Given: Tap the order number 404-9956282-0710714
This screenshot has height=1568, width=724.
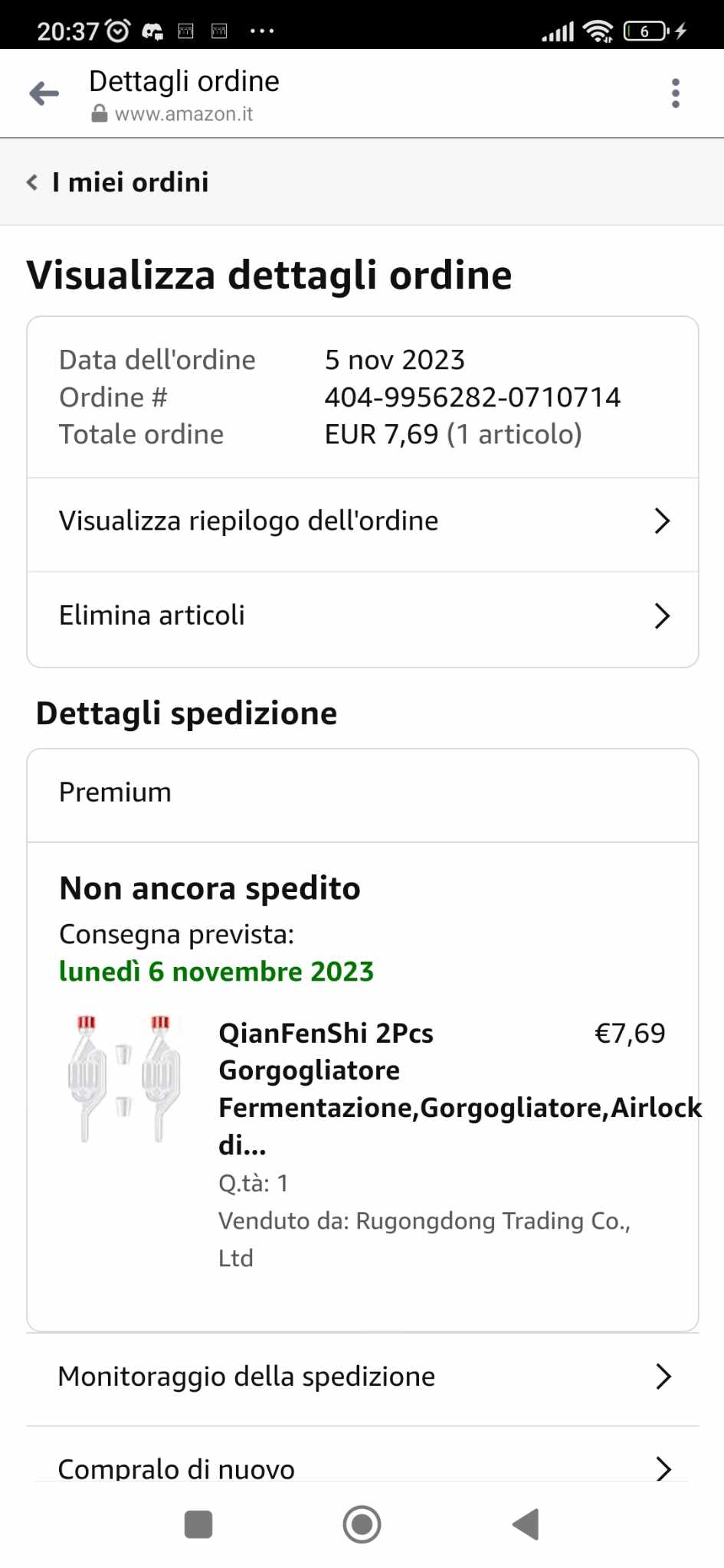Looking at the screenshot, I should tap(472, 397).
